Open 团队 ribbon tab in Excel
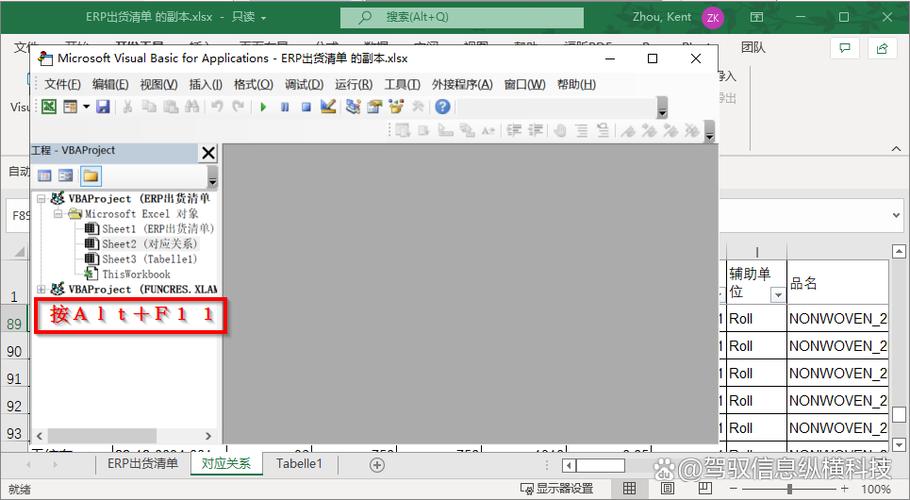 (753, 48)
